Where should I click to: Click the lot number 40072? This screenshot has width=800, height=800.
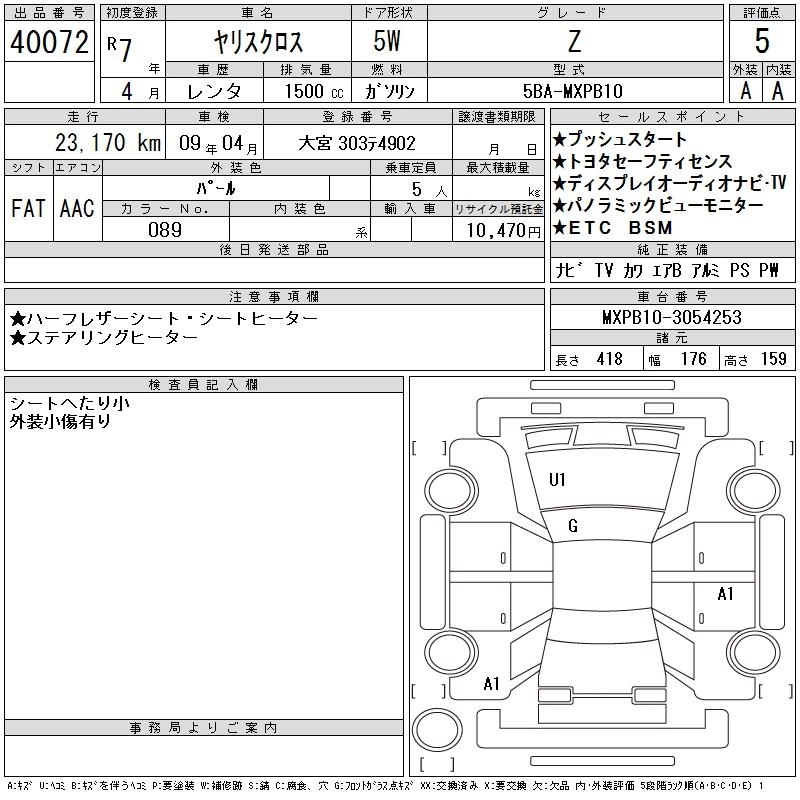[x=49, y=42]
